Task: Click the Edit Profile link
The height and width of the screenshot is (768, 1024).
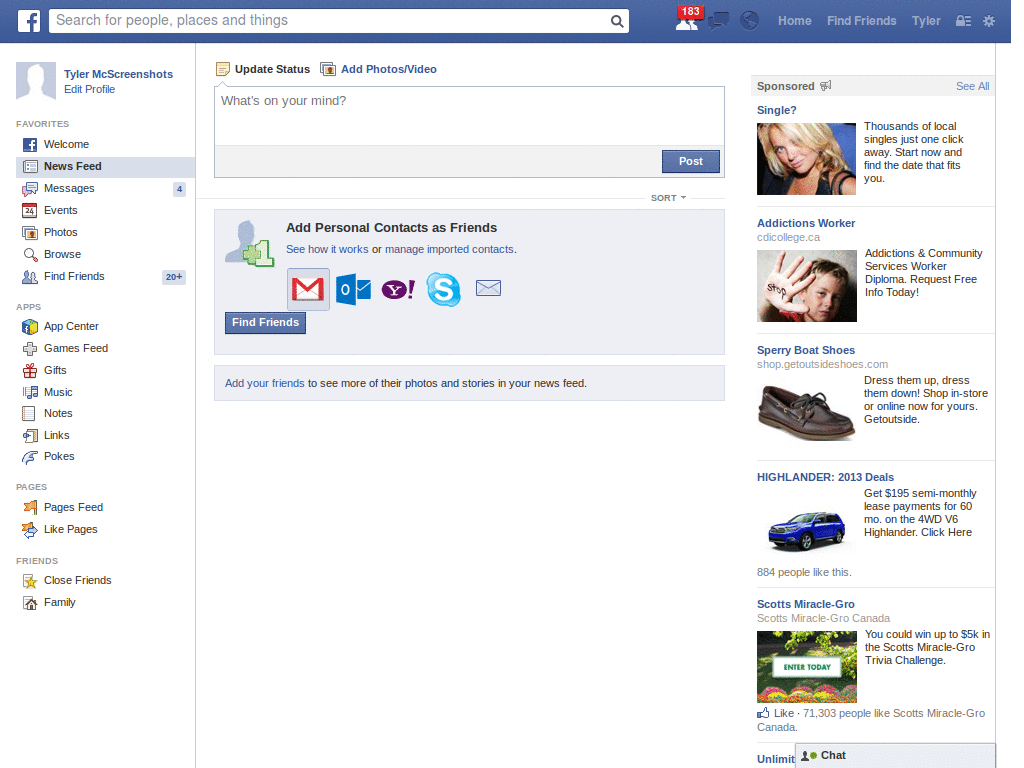Action: point(89,89)
